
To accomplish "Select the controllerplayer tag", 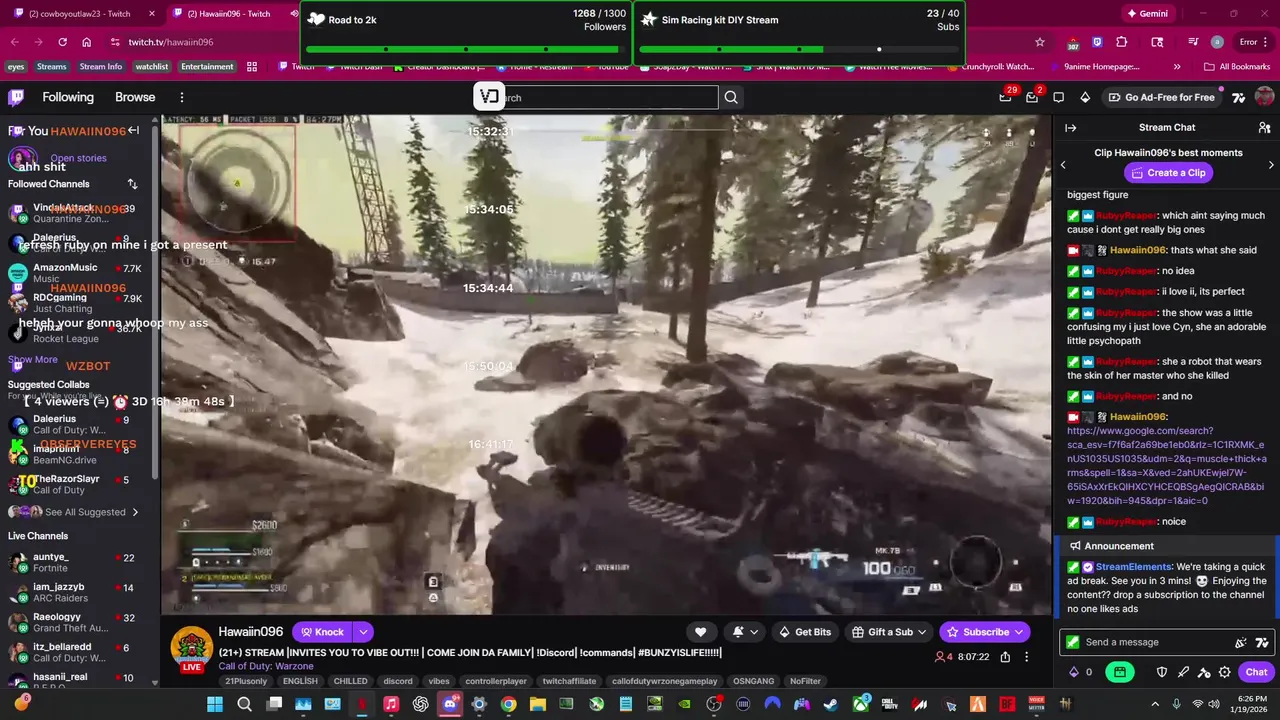I will (x=495, y=681).
